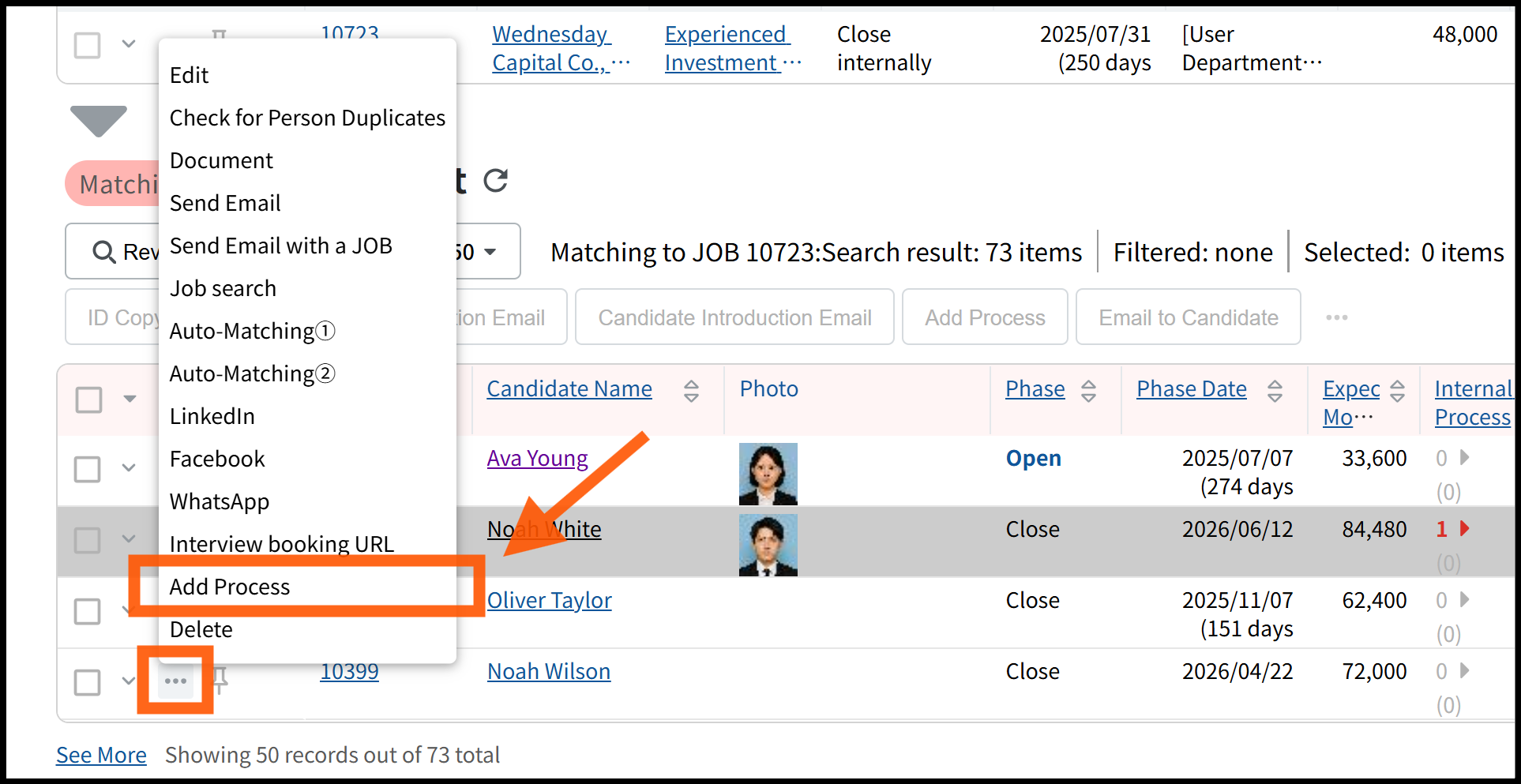The image size is (1521, 784).
Task: Click See More to load more records
Action: pyautogui.click(x=101, y=755)
